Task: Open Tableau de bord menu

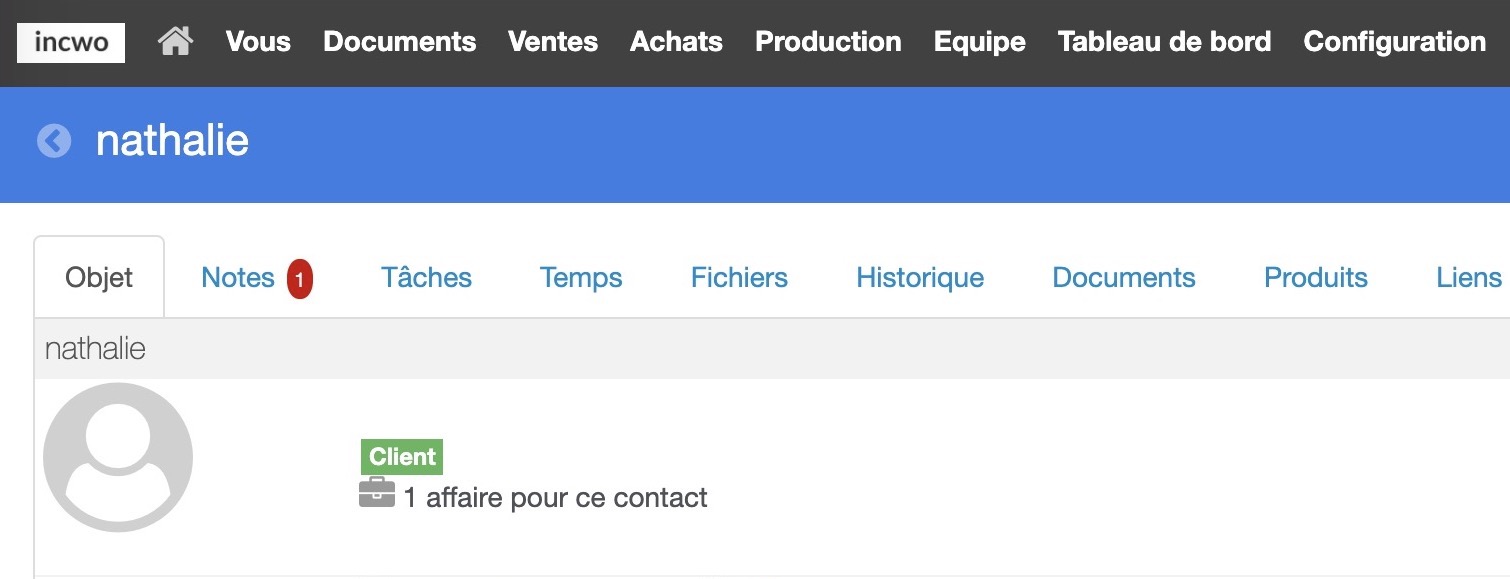Action: coord(1165,42)
